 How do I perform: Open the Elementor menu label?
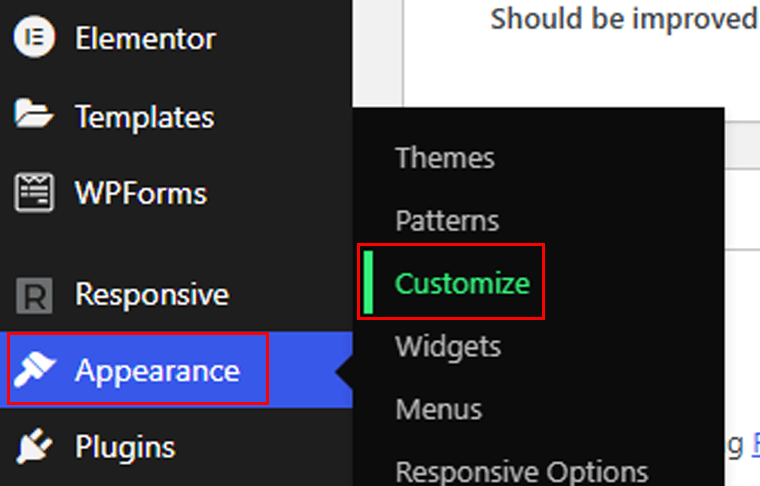click(145, 38)
